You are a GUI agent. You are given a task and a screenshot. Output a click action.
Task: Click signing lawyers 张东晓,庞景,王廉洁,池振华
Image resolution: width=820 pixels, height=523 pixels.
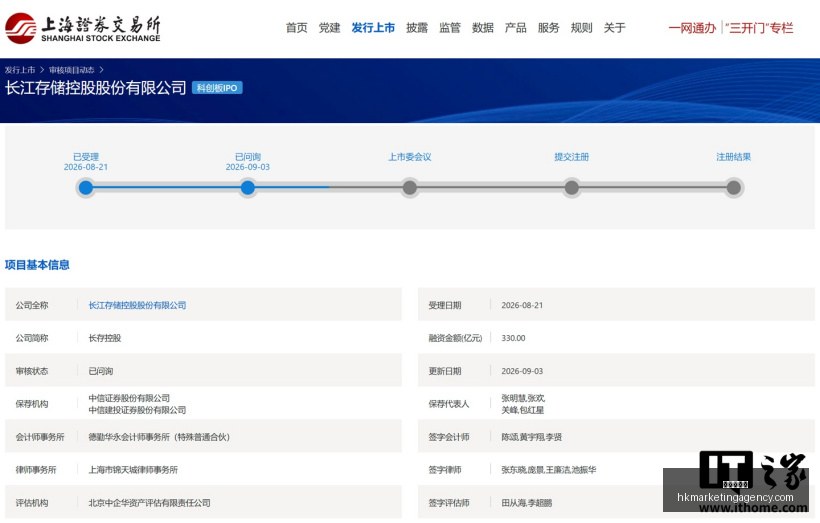[x=549, y=470]
